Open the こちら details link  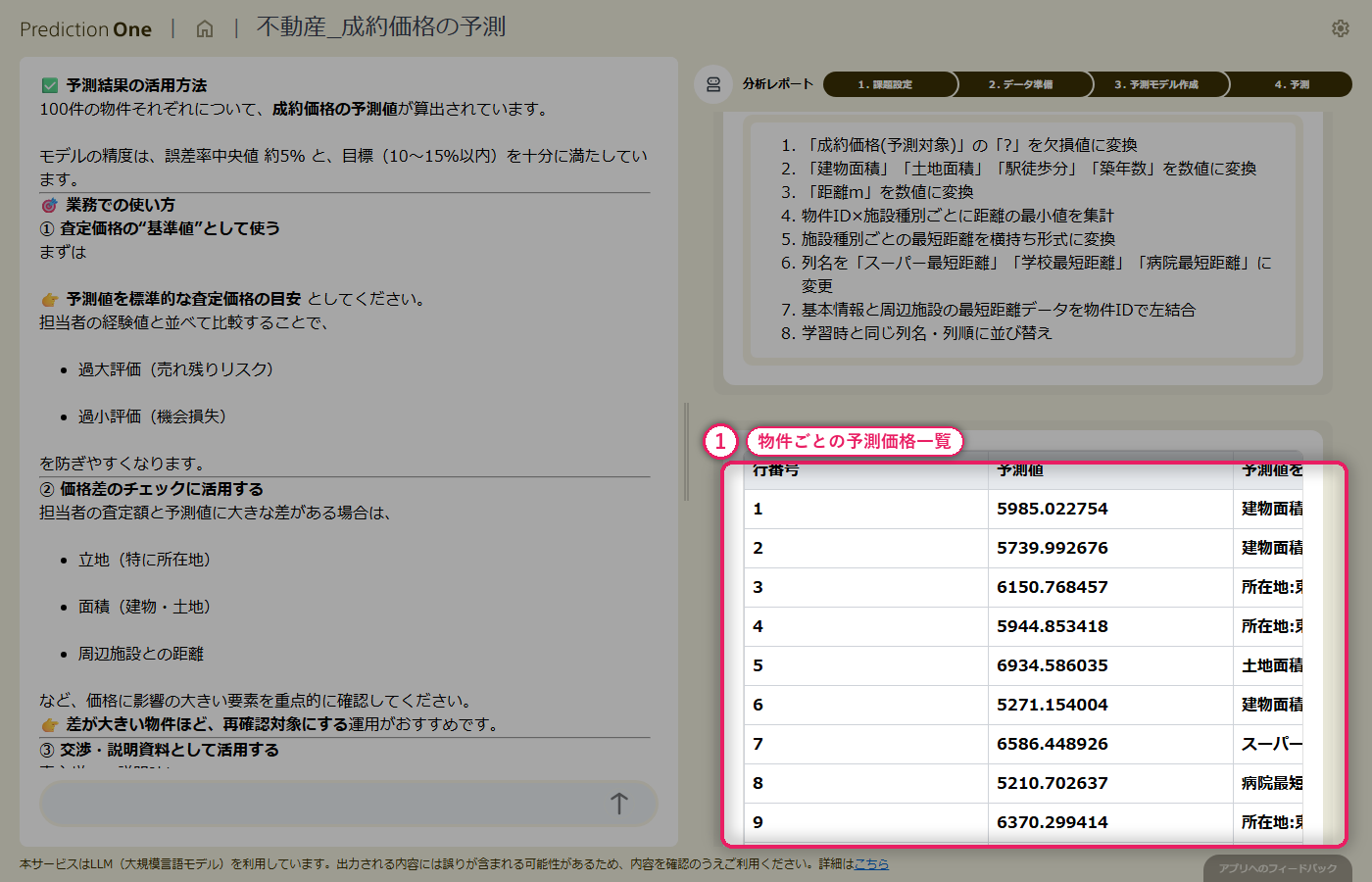[871, 864]
